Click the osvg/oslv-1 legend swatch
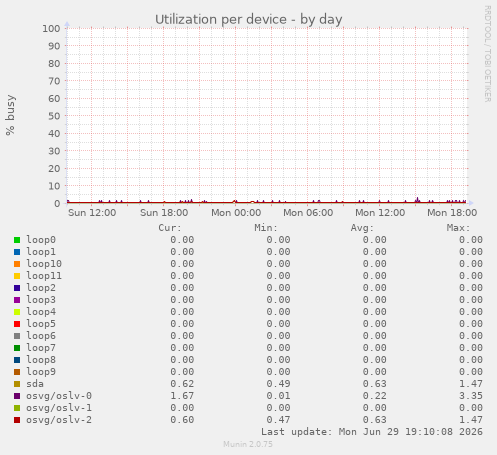 17,408
